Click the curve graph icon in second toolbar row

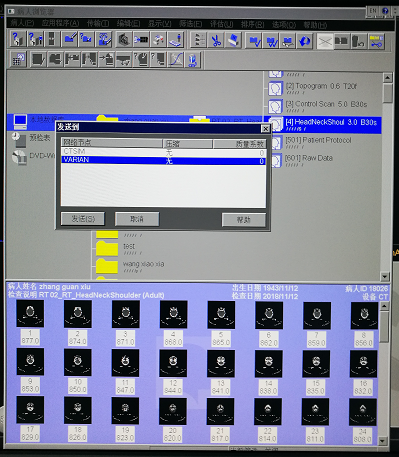(x=176, y=59)
